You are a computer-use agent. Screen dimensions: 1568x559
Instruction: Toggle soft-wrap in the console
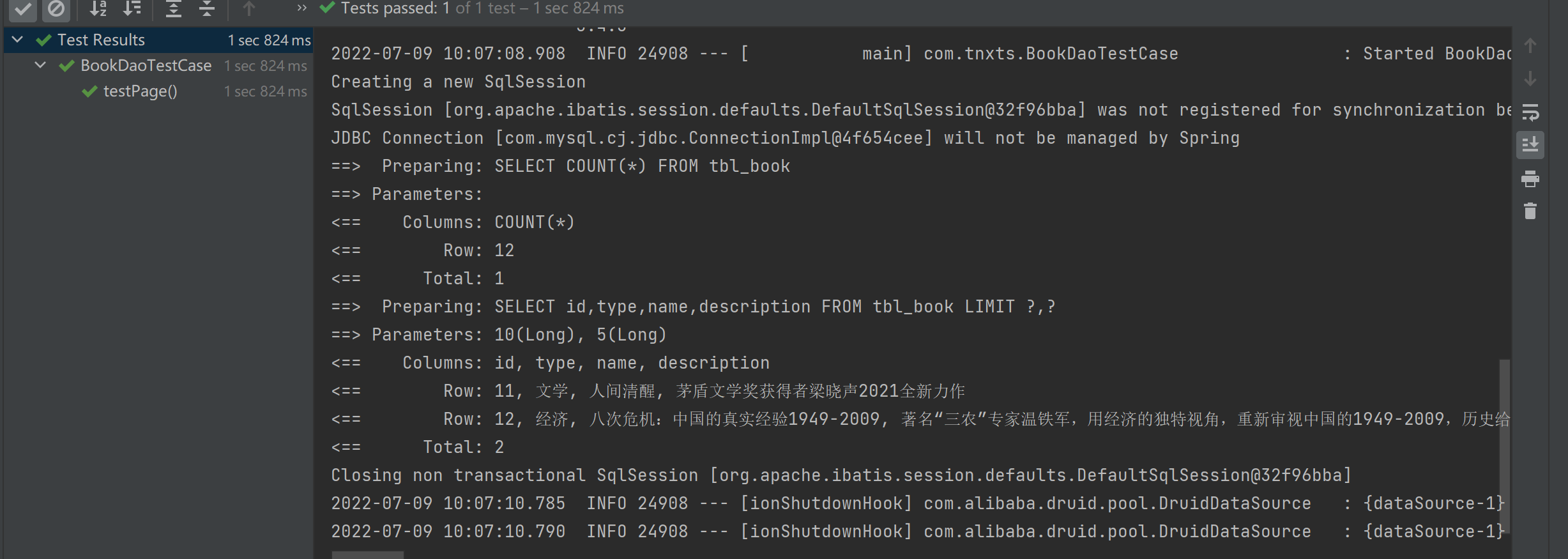click(1530, 112)
